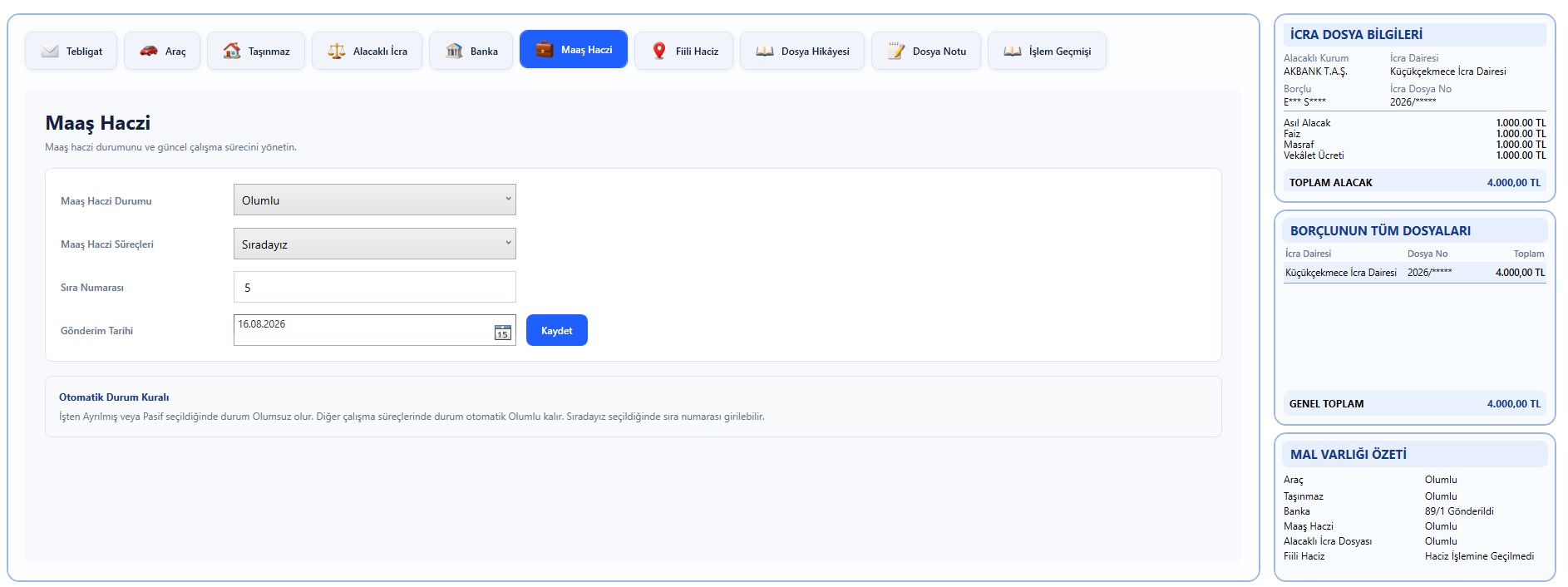Click 'Haciz İşlemine Geçilmedi' status text
The width and height of the screenshot is (1568, 587).
tap(1479, 556)
